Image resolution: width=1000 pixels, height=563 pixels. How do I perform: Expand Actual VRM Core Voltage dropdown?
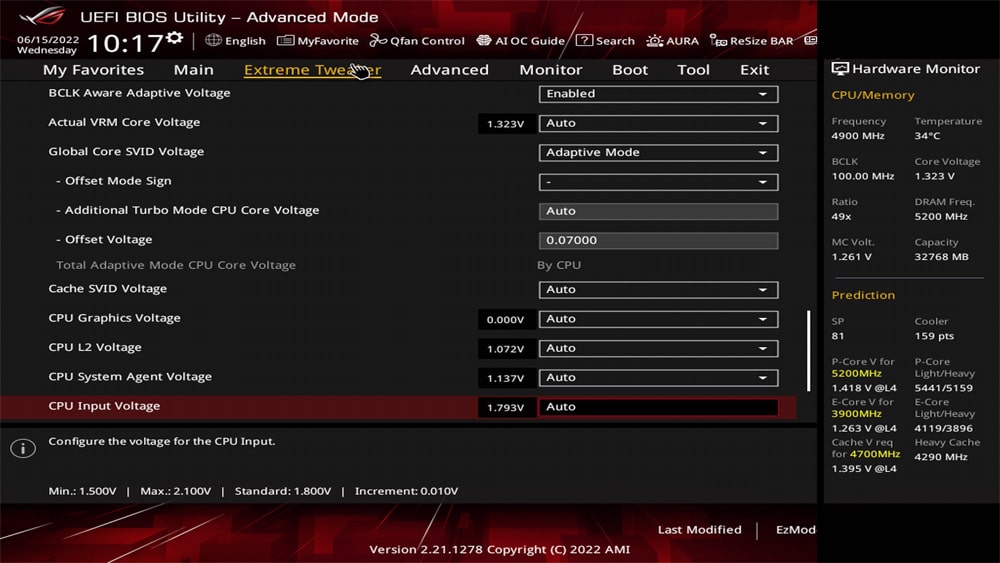[658, 123]
